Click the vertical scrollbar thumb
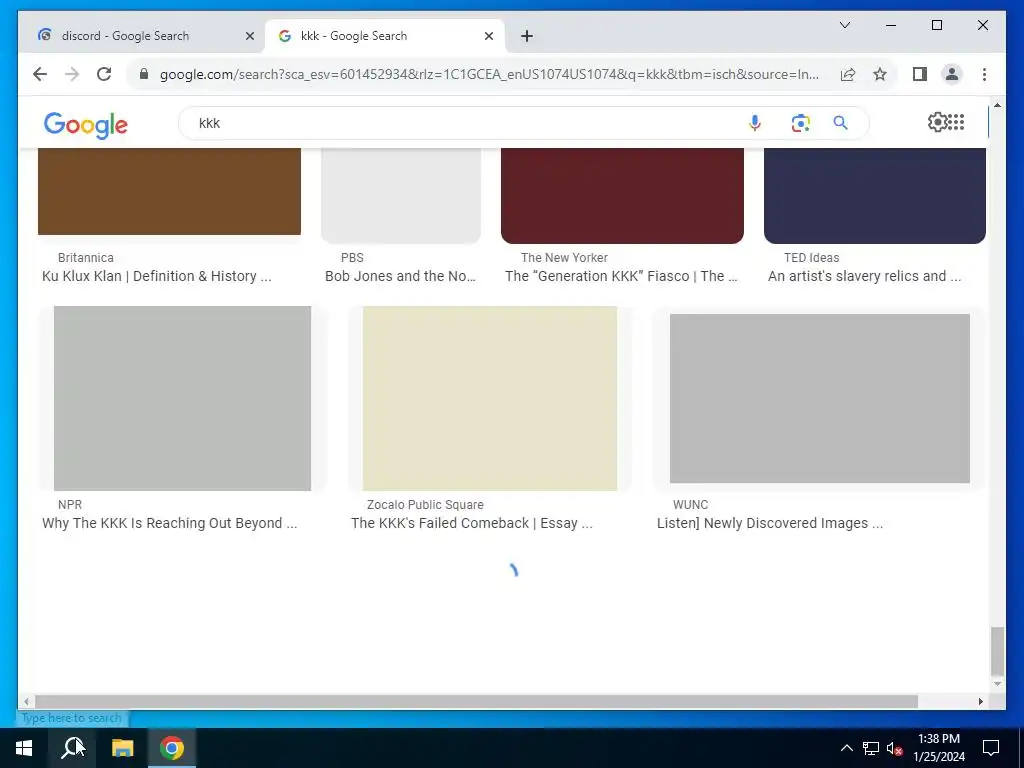1024x768 pixels. (997, 651)
